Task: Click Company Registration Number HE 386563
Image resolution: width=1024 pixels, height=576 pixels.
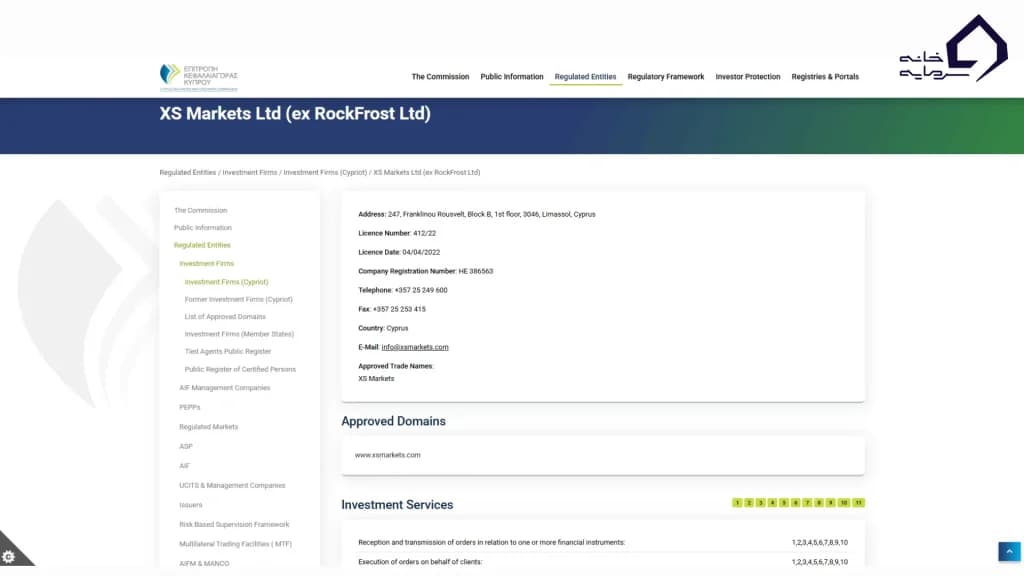Action: click(425, 271)
